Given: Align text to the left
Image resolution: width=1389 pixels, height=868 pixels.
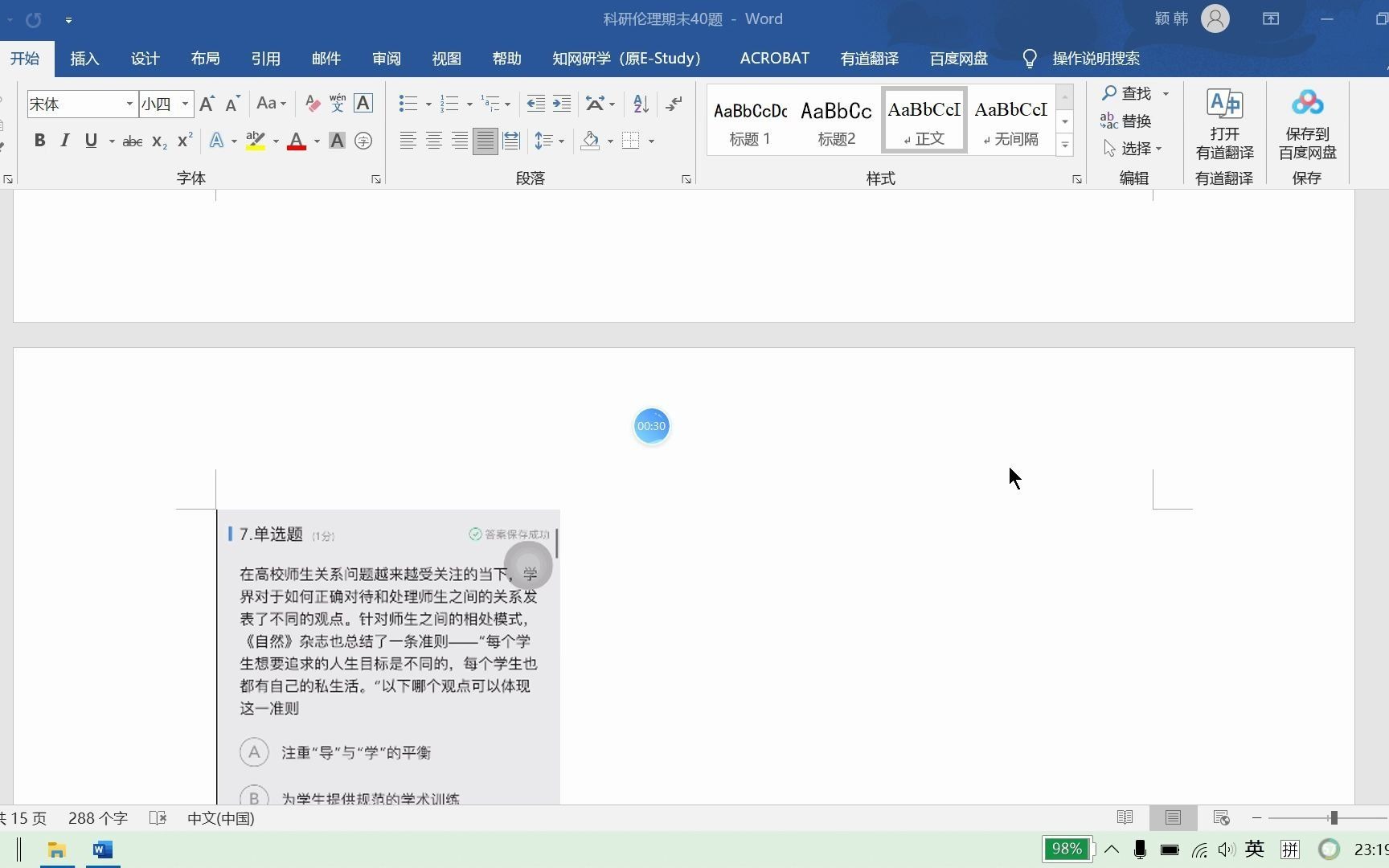Looking at the screenshot, I should click(408, 141).
